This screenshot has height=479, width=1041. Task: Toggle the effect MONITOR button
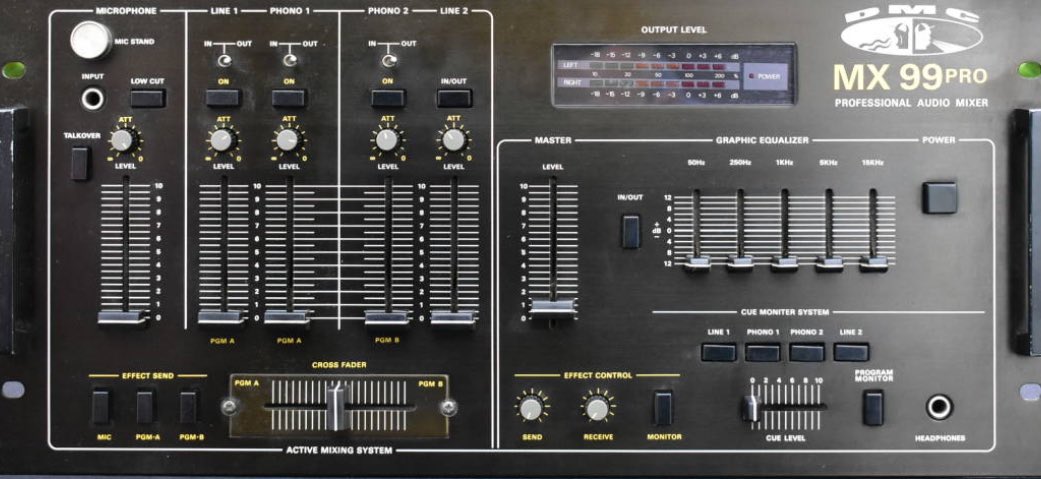[663, 407]
